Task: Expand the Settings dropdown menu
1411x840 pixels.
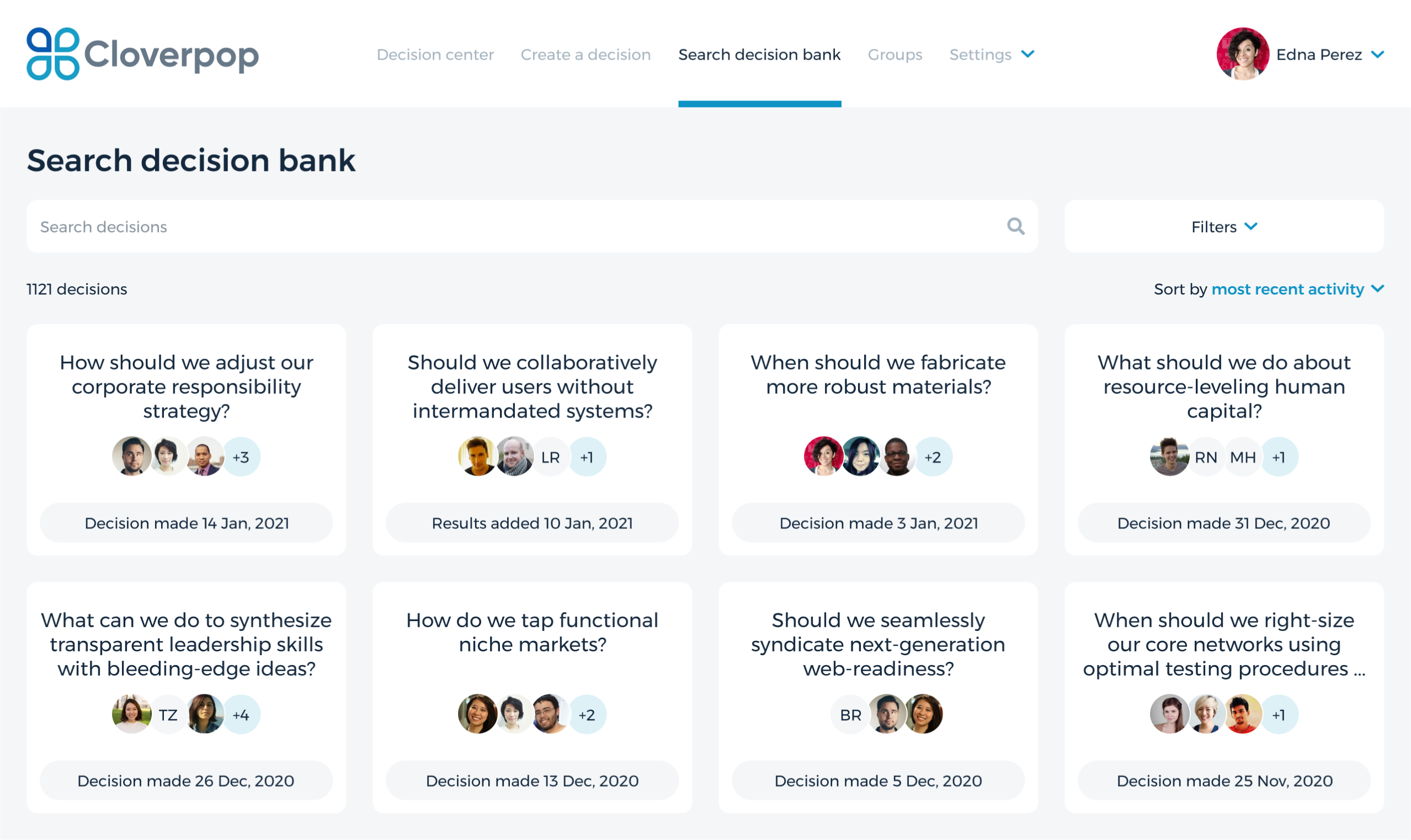Action: click(x=992, y=55)
